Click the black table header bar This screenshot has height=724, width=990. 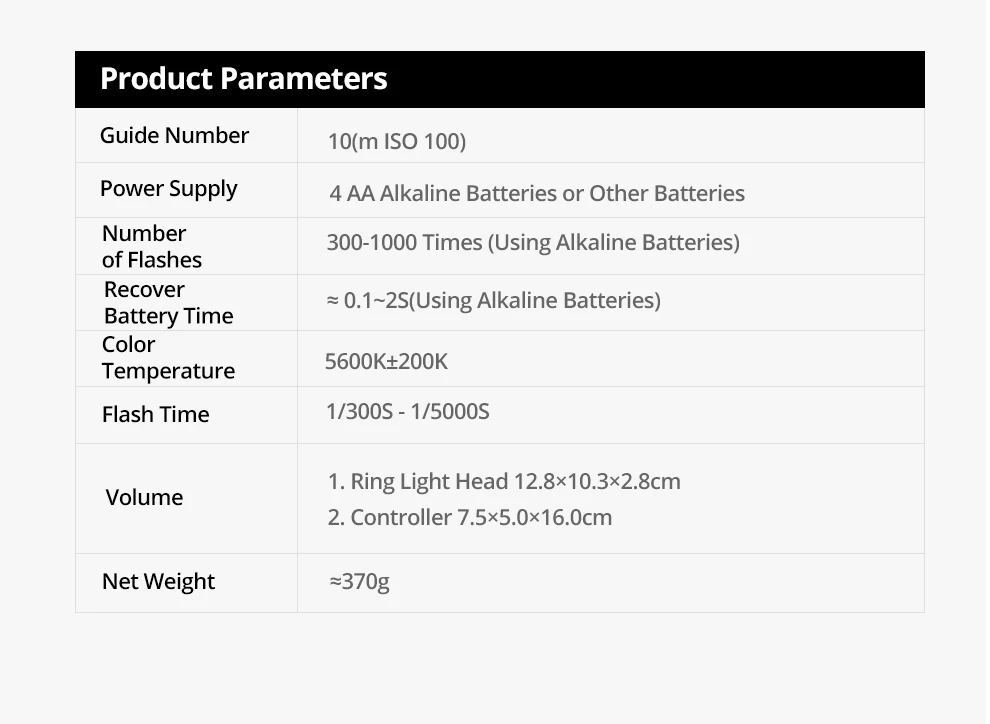coord(499,80)
